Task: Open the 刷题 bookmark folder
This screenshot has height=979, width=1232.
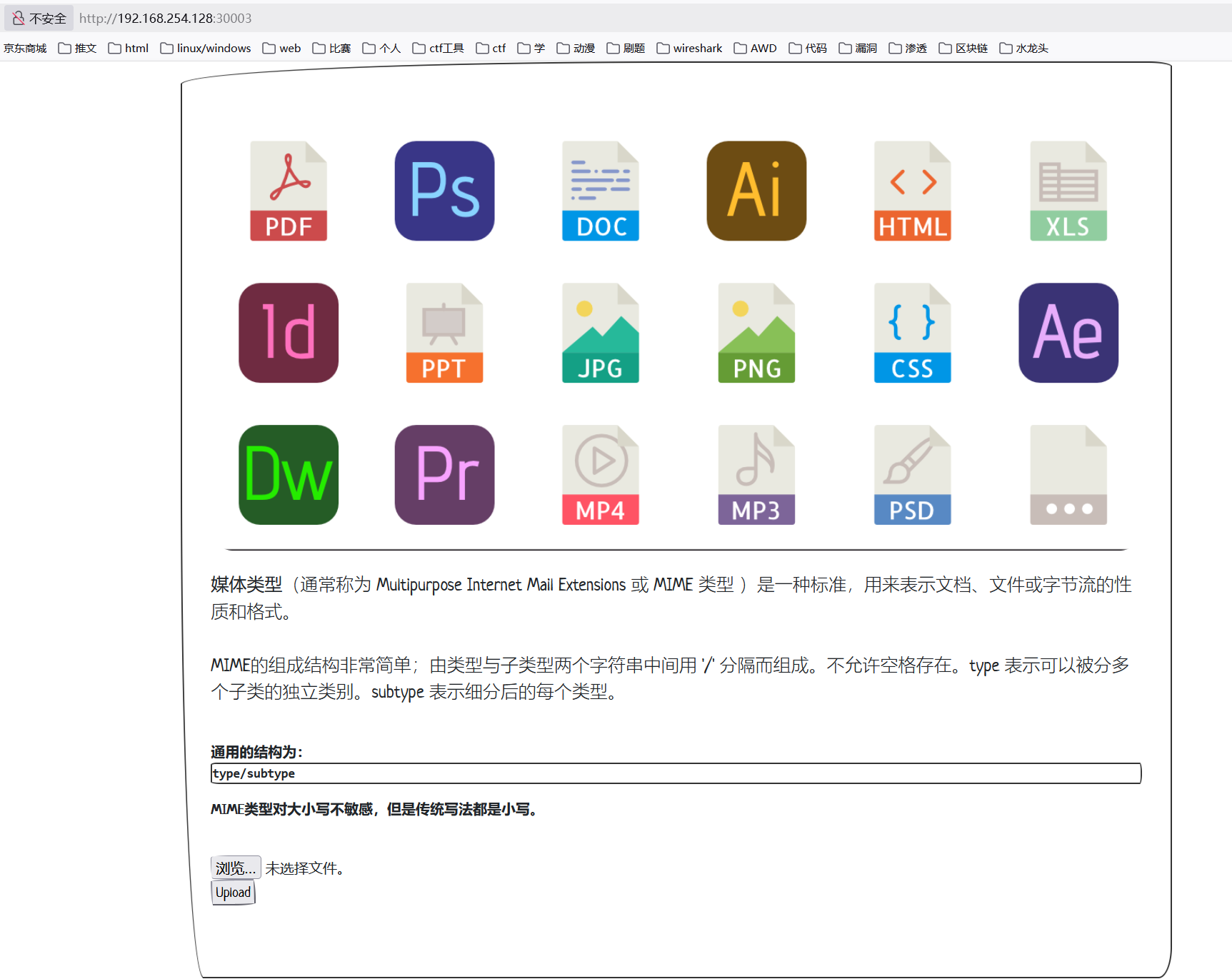Action: pyautogui.click(x=626, y=48)
